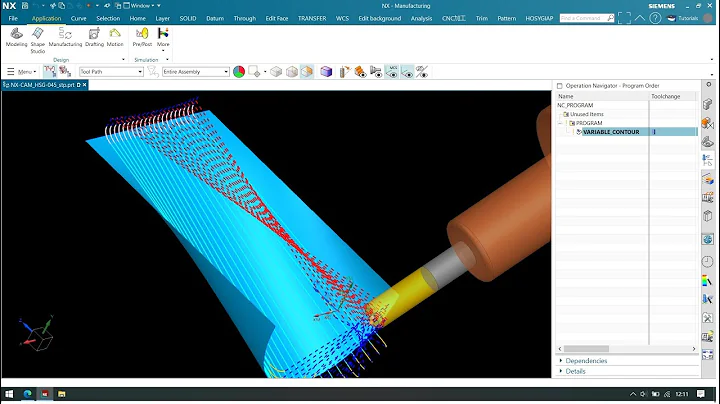Open the File menu
Screen dimensions: 720x404
[13, 18]
